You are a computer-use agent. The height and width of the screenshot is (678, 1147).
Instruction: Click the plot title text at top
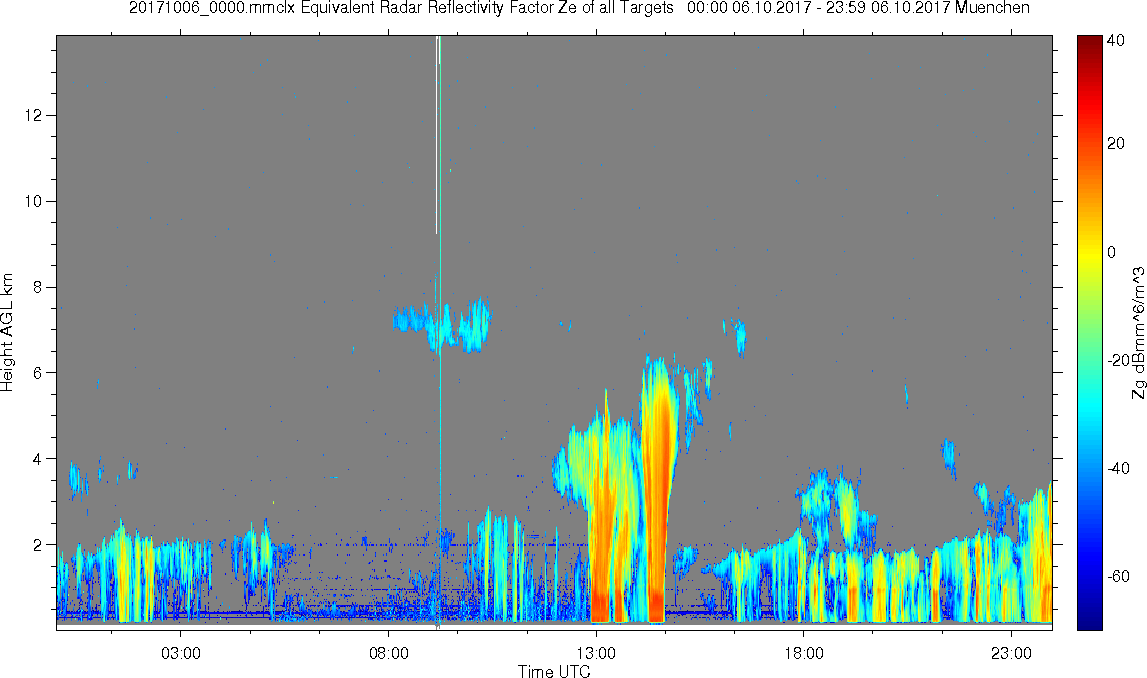pos(579,8)
